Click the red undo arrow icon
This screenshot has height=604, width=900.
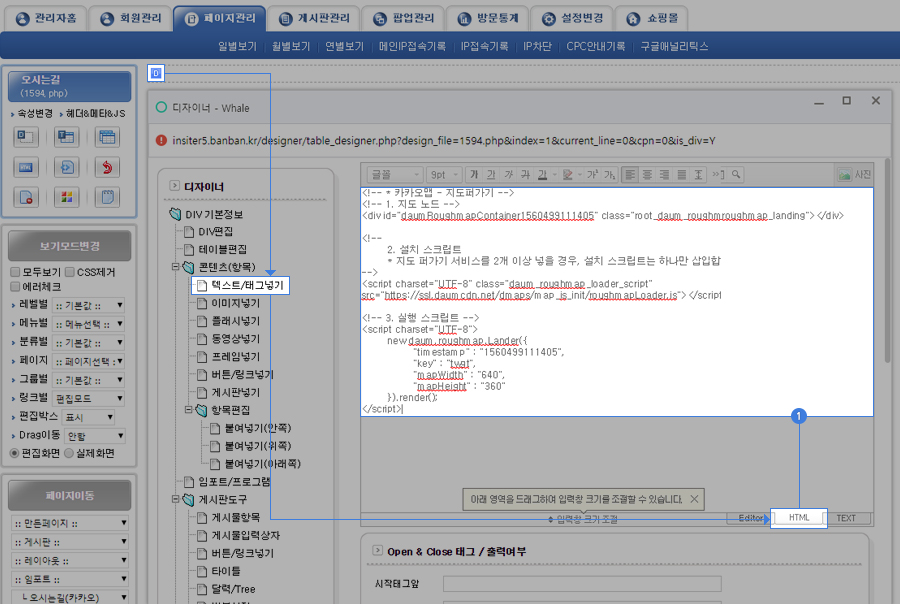[106, 167]
